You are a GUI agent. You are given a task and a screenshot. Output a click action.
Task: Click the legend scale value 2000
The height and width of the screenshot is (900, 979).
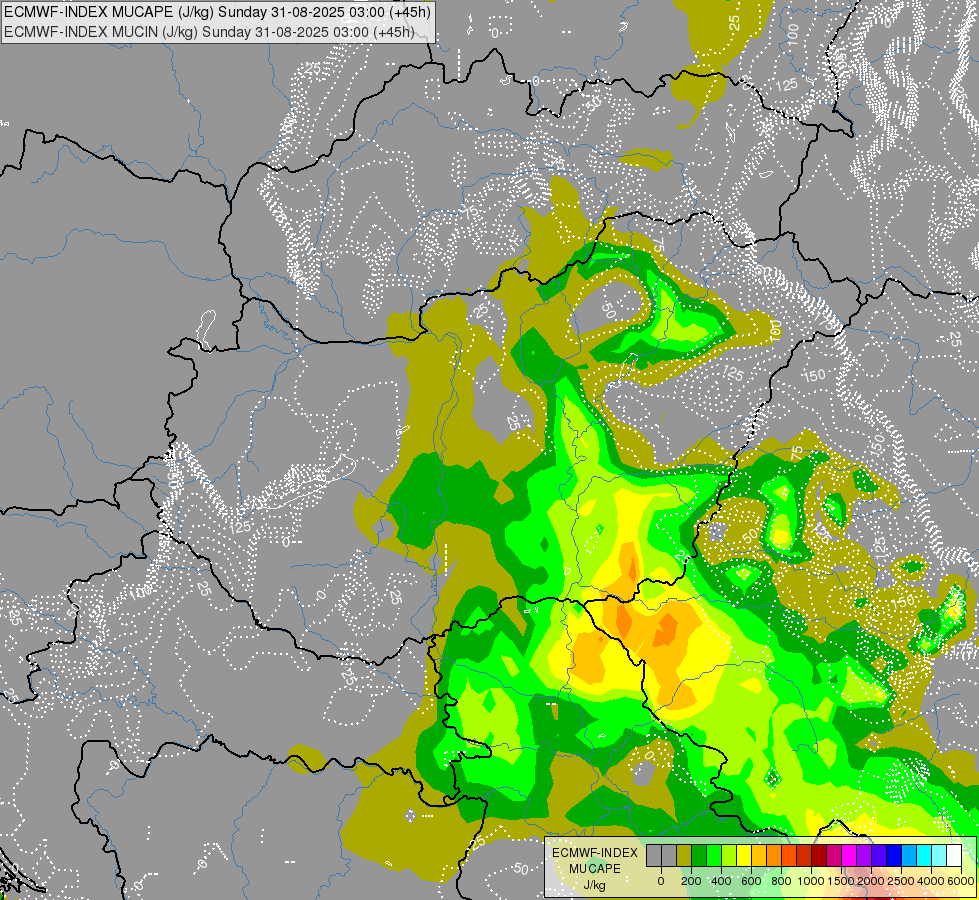click(871, 881)
